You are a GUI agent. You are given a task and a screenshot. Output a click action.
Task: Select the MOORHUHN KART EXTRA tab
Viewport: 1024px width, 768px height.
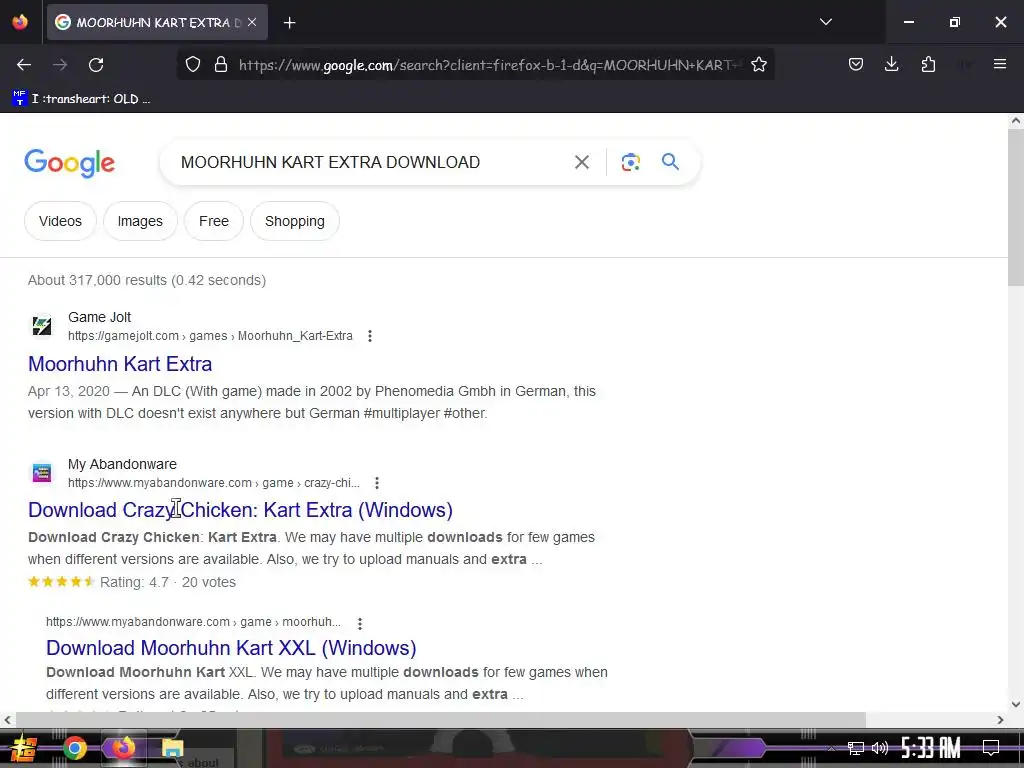[157, 22]
